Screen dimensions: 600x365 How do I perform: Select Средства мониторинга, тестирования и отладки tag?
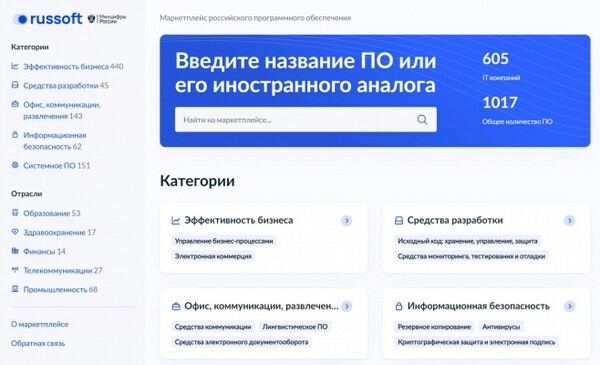(471, 256)
